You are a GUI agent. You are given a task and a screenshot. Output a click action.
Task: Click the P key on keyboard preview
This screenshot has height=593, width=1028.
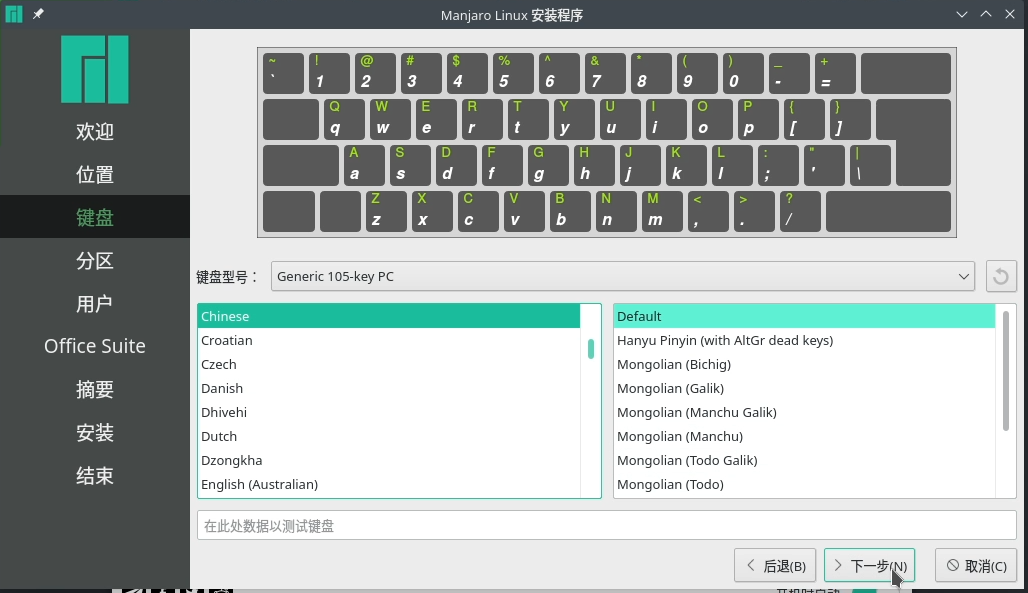point(759,119)
